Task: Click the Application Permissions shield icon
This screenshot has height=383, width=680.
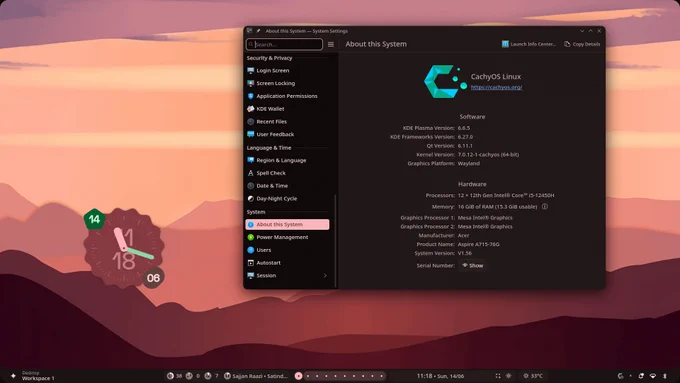Action: click(x=251, y=96)
